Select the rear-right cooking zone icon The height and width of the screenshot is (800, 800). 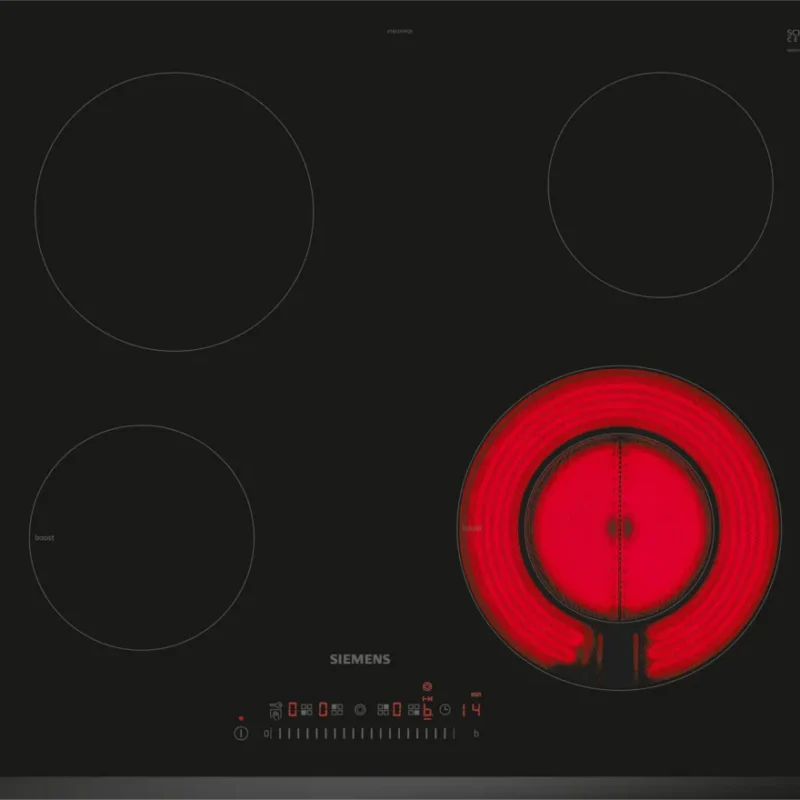pyautogui.click(x=383, y=710)
